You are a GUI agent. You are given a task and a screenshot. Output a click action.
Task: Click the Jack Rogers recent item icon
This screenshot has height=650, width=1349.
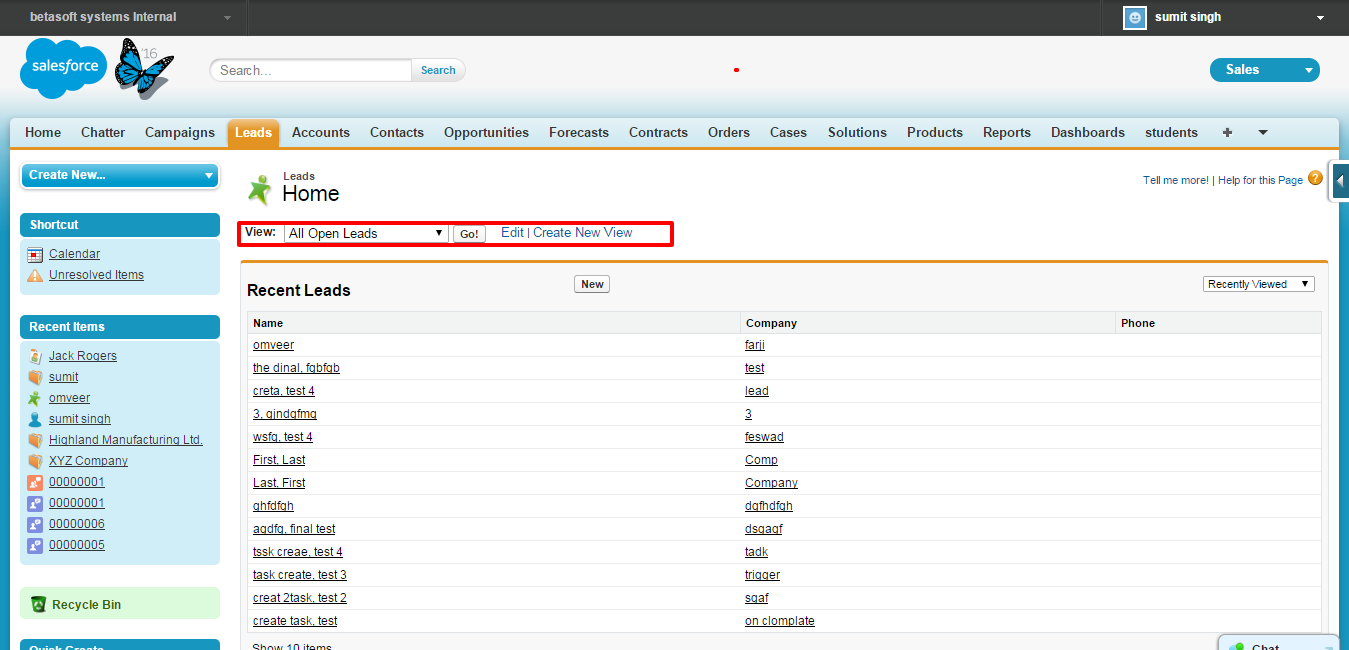[x=35, y=356]
